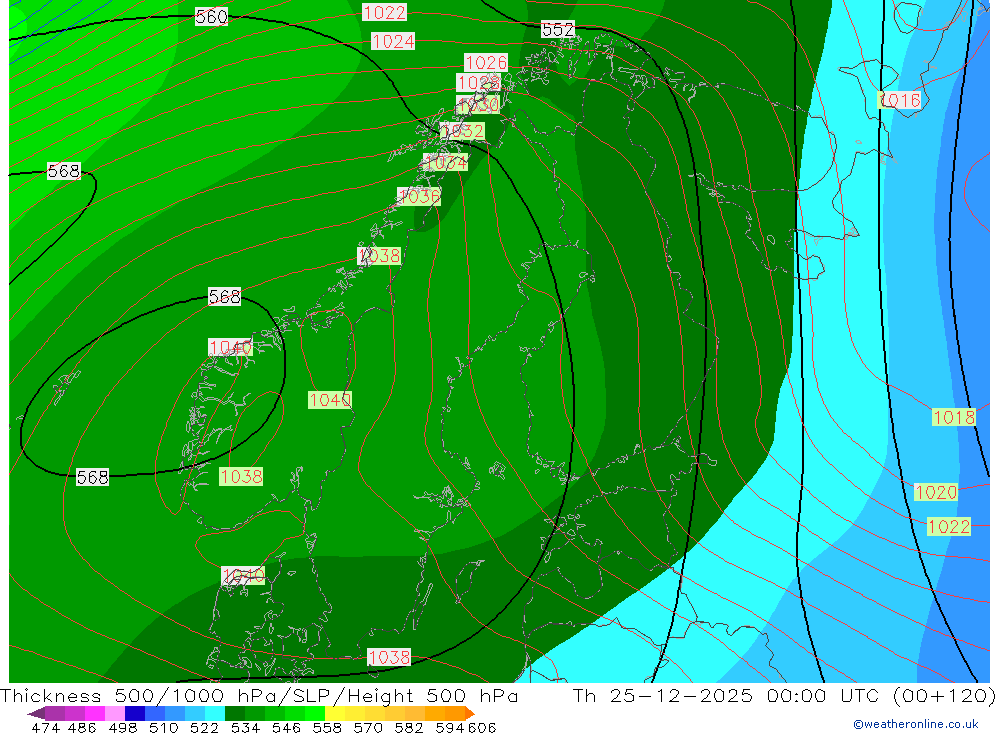Pick the dark navy blue legend swatch
Image resolution: width=1000 pixels, height=733 pixels.
pyautogui.click(x=135, y=713)
